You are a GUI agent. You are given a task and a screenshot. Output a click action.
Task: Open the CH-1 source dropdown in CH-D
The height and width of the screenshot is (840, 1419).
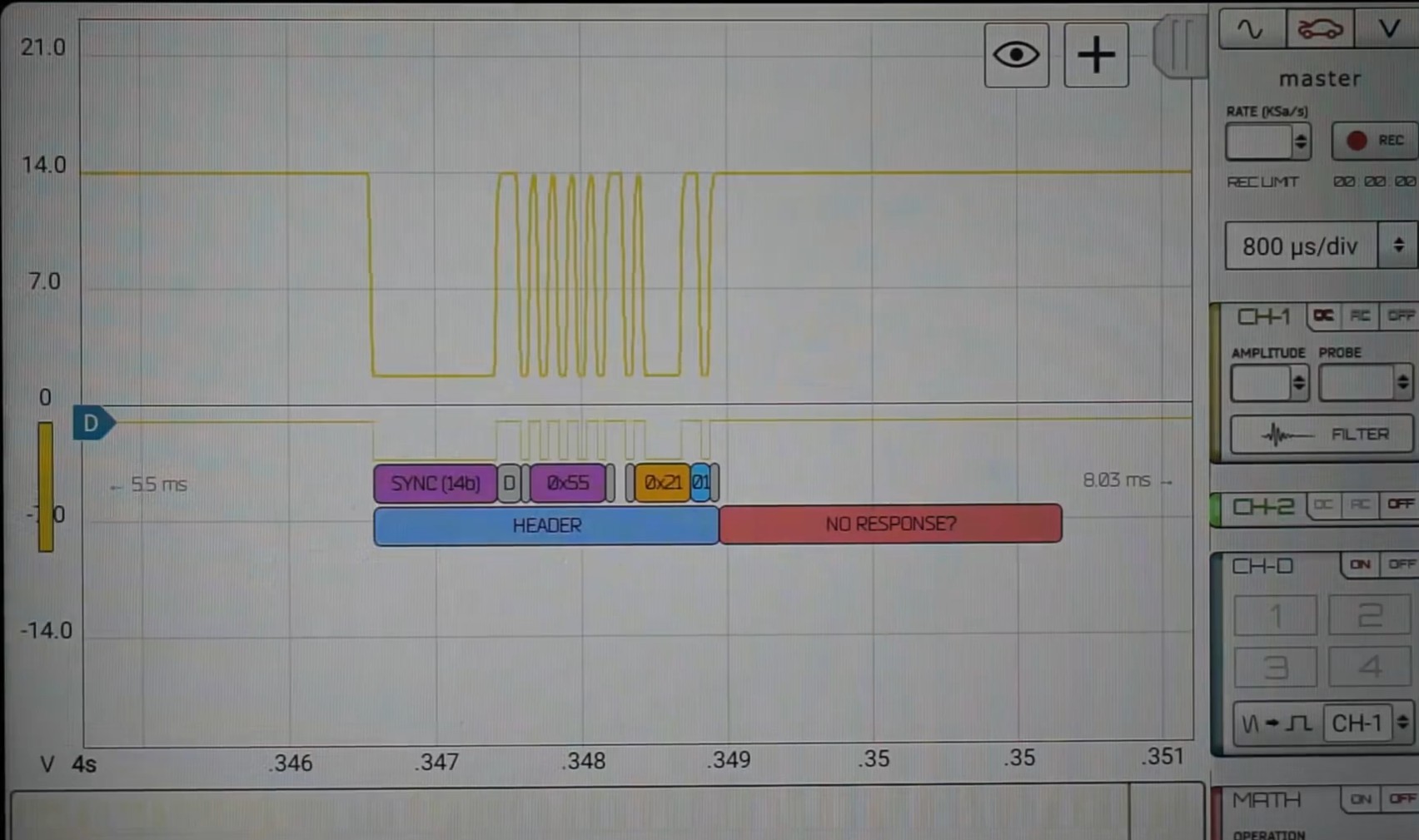click(1369, 723)
